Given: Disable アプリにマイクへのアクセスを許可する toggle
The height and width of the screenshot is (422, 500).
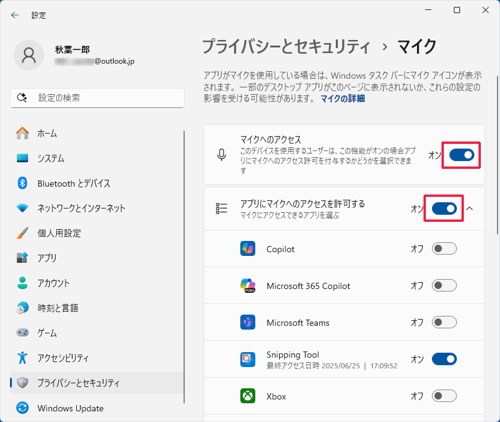Looking at the screenshot, I should pyautogui.click(x=444, y=209).
